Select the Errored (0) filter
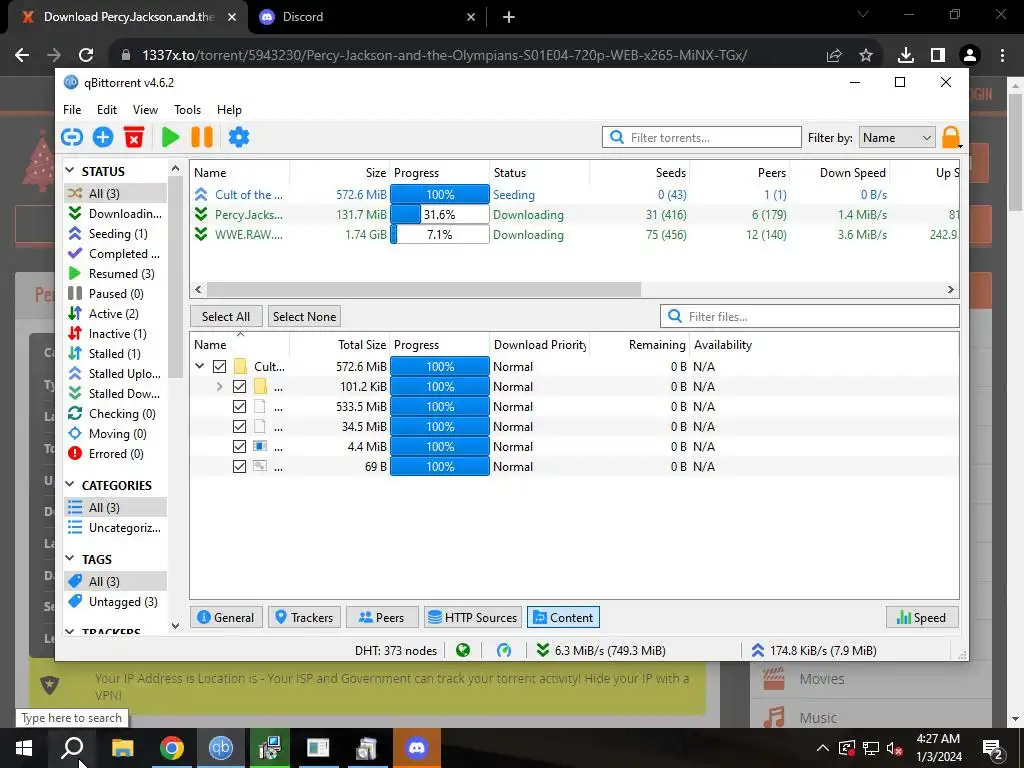Image resolution: width=1024 pixels, height=768 pixels. coord(116,454)
